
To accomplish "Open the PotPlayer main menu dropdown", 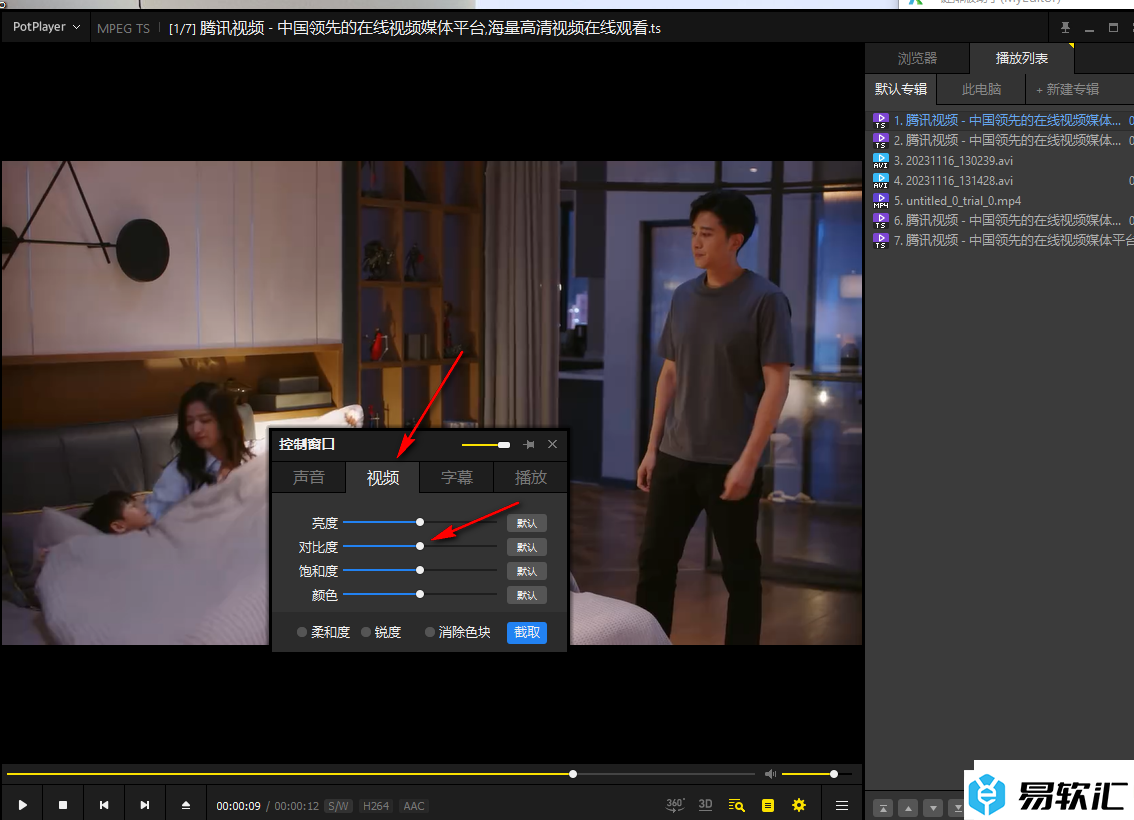I will click(46, 27).
